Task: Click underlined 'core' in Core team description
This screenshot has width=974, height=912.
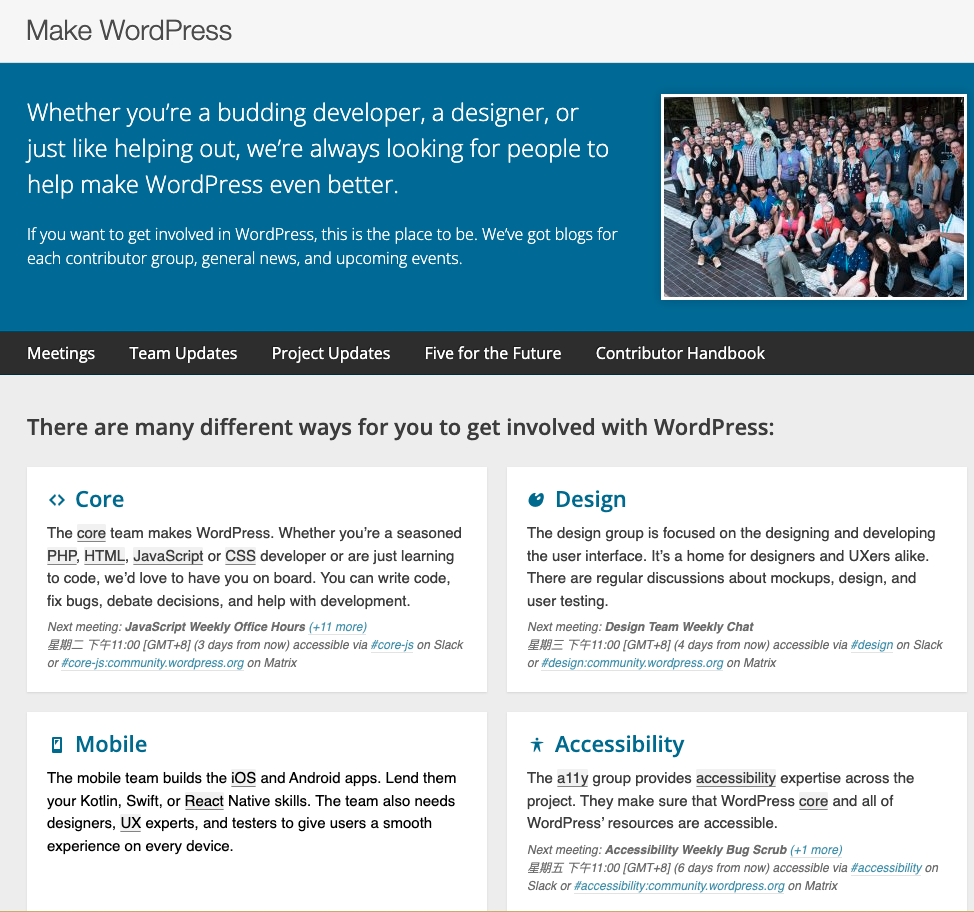Action: 91,533
